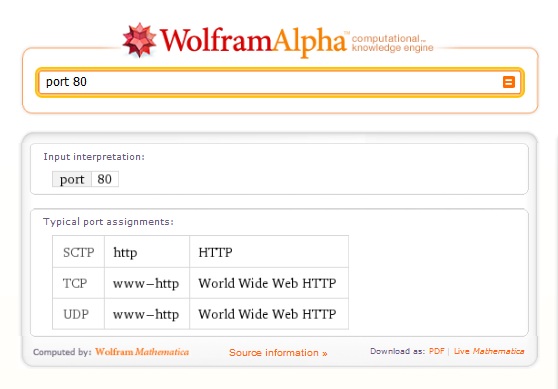The width and height of the screenshot is (558, 389).
Task: Click the 'Input interpretation:' heading
Action: 94,157
